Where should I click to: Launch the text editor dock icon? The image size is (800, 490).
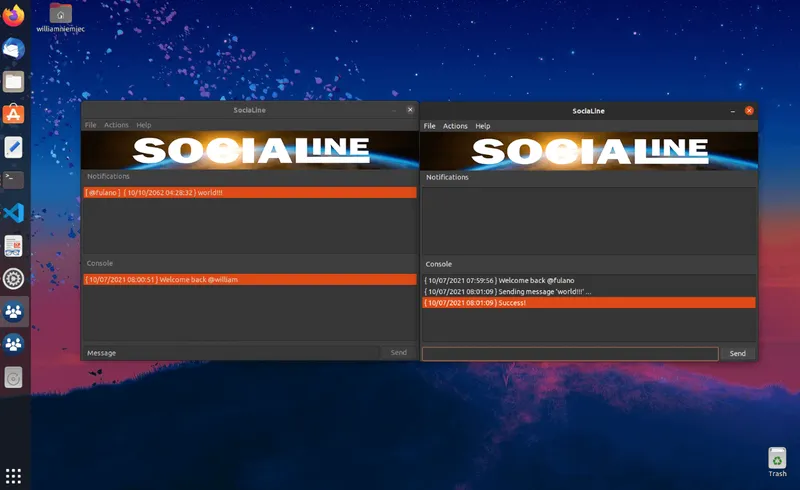click(13, 148)
